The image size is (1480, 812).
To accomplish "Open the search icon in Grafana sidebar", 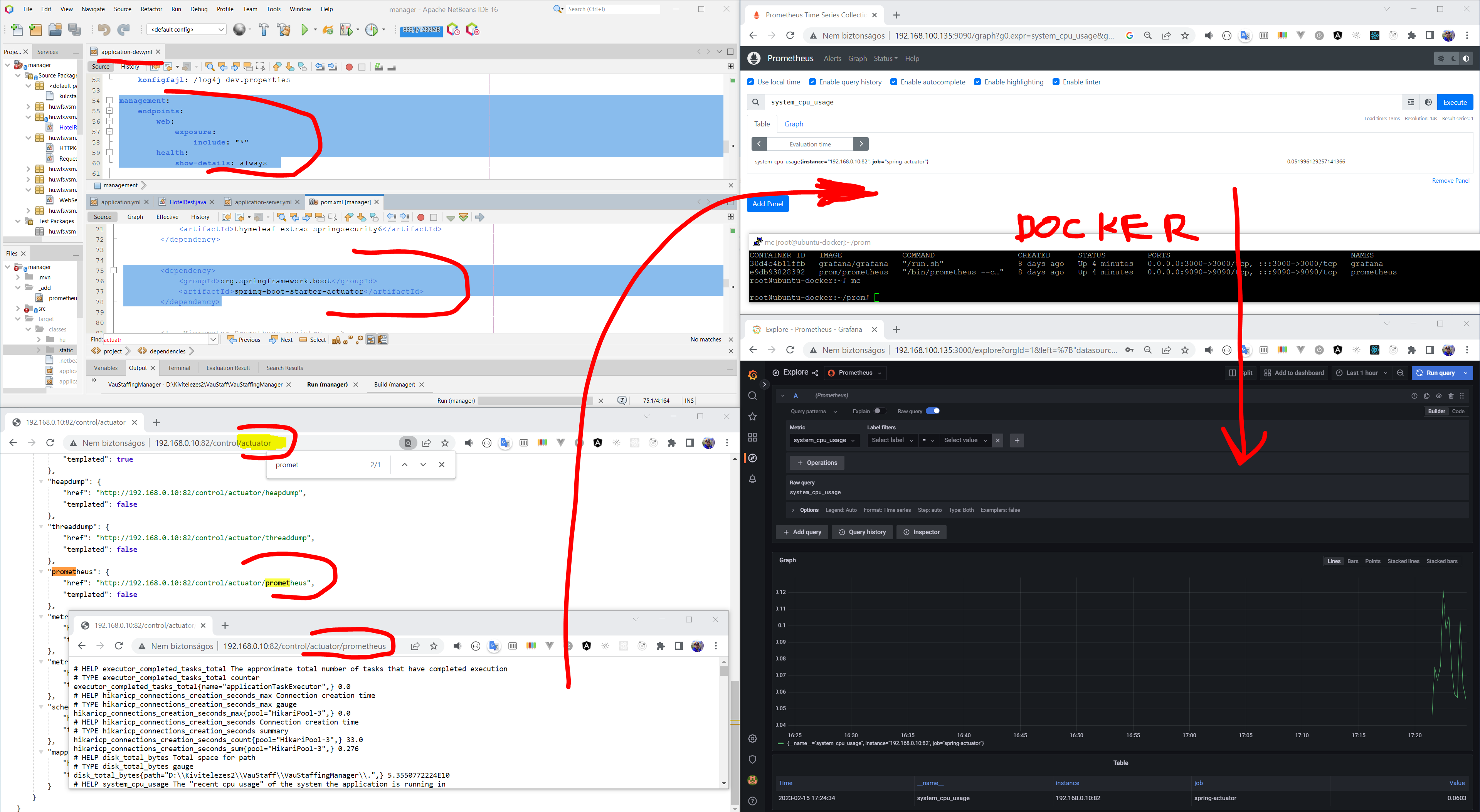I will [753, 395].
